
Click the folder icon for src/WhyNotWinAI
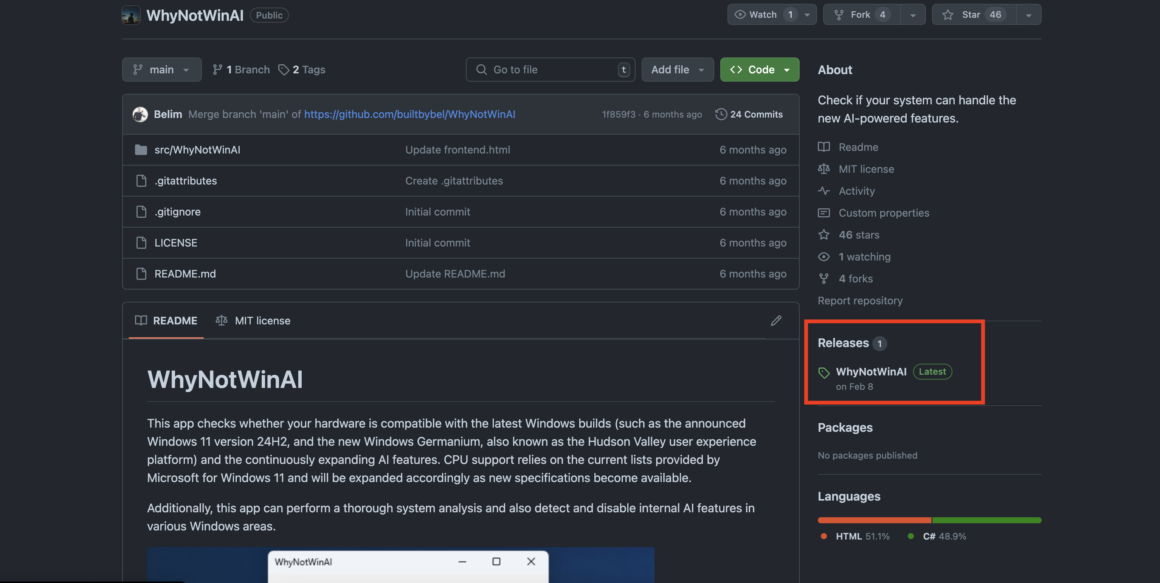tap(141, 149)
